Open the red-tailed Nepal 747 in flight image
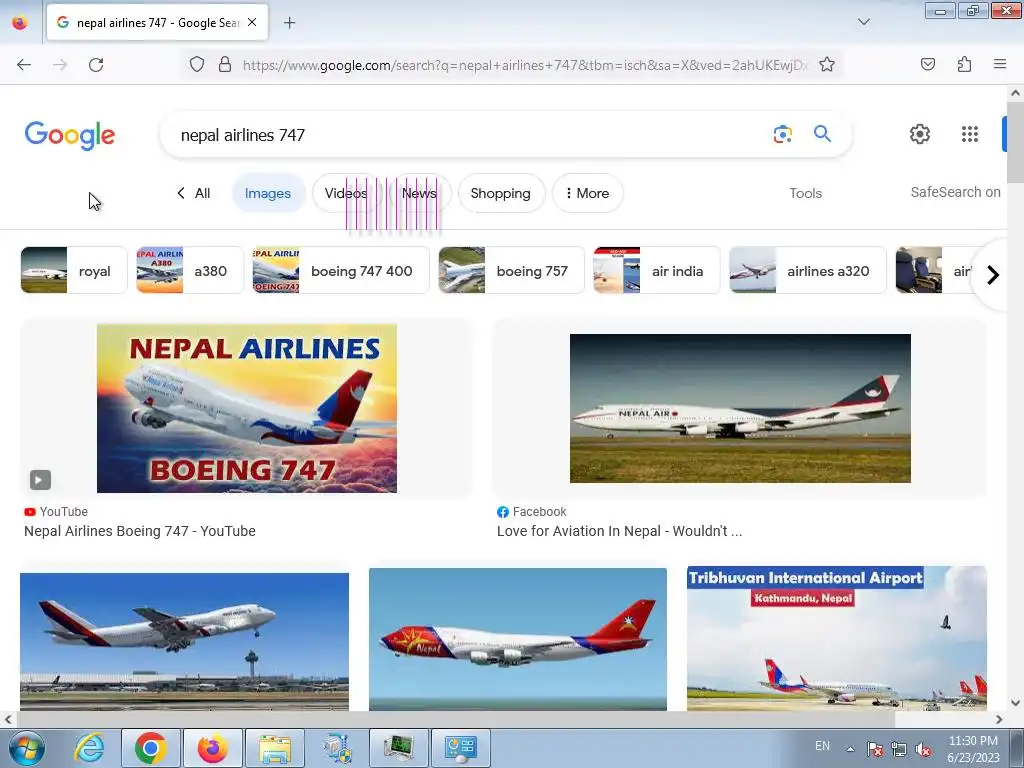The height and width of the screenshot is (768, 1024). click(518, 639)
